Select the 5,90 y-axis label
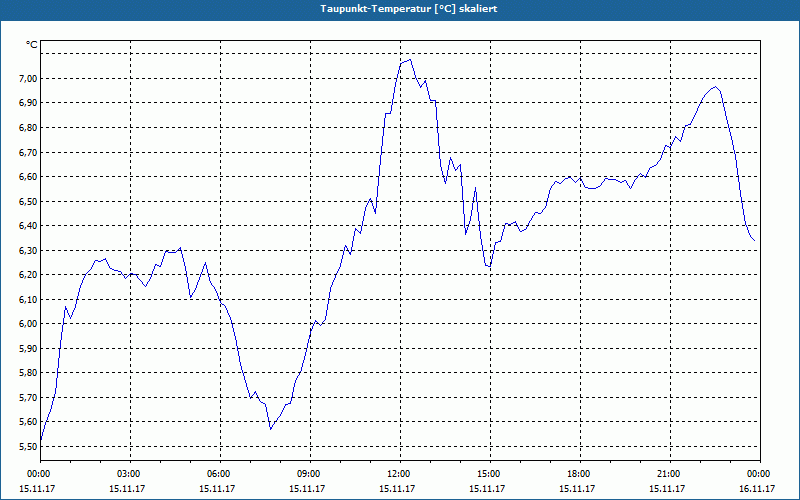Viewport: 800px width, 500px height. pyautogui.click(x=28, y=348)
